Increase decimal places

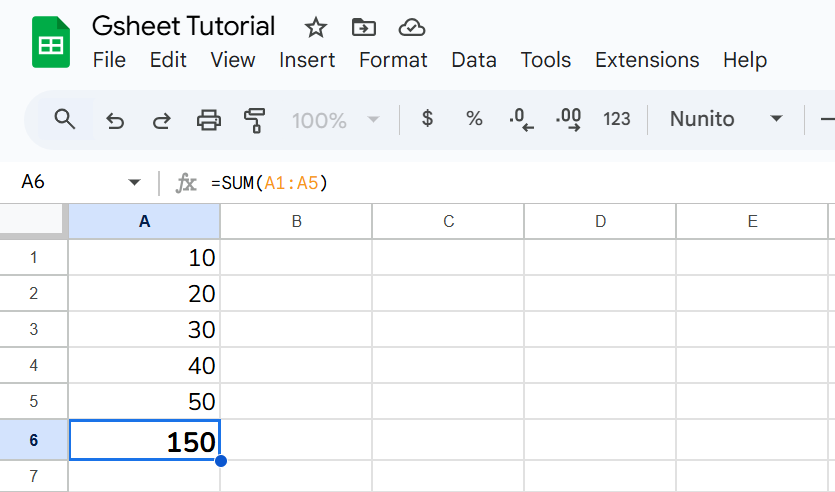pyautogui.click(x=568, y=120)
